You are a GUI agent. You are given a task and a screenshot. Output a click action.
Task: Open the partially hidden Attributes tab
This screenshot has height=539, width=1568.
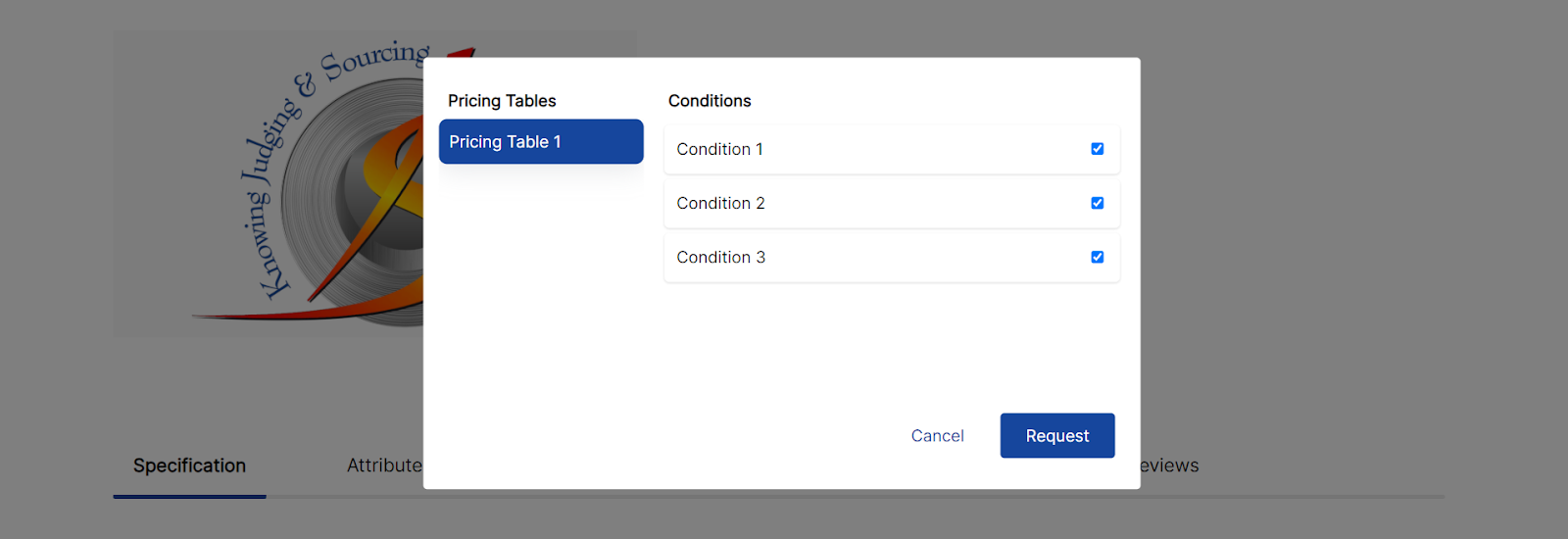(x=384, y=465)
